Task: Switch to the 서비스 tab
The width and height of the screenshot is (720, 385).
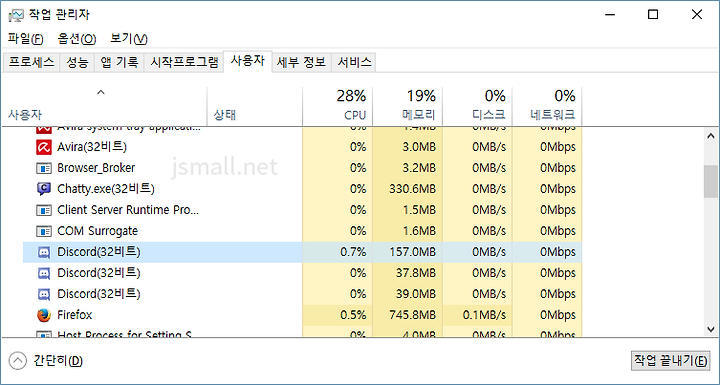Action: pos(354,62)
